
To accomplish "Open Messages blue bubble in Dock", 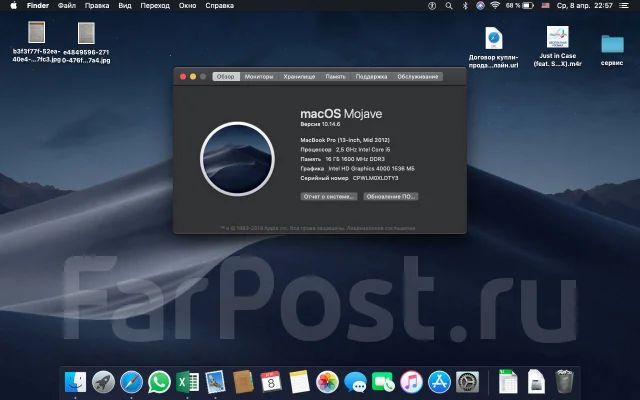I will pyautogui.click(x=355, y=382).
